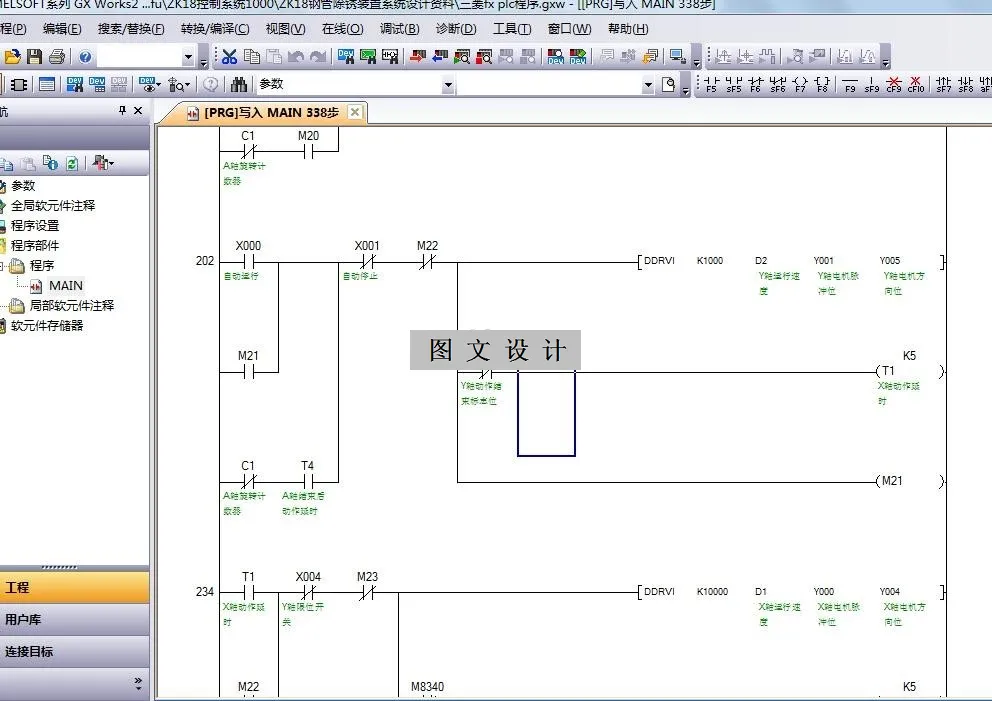This screenshot has width=992, height=701.
Task: Close the MAIN program tab
Action: 355,112
